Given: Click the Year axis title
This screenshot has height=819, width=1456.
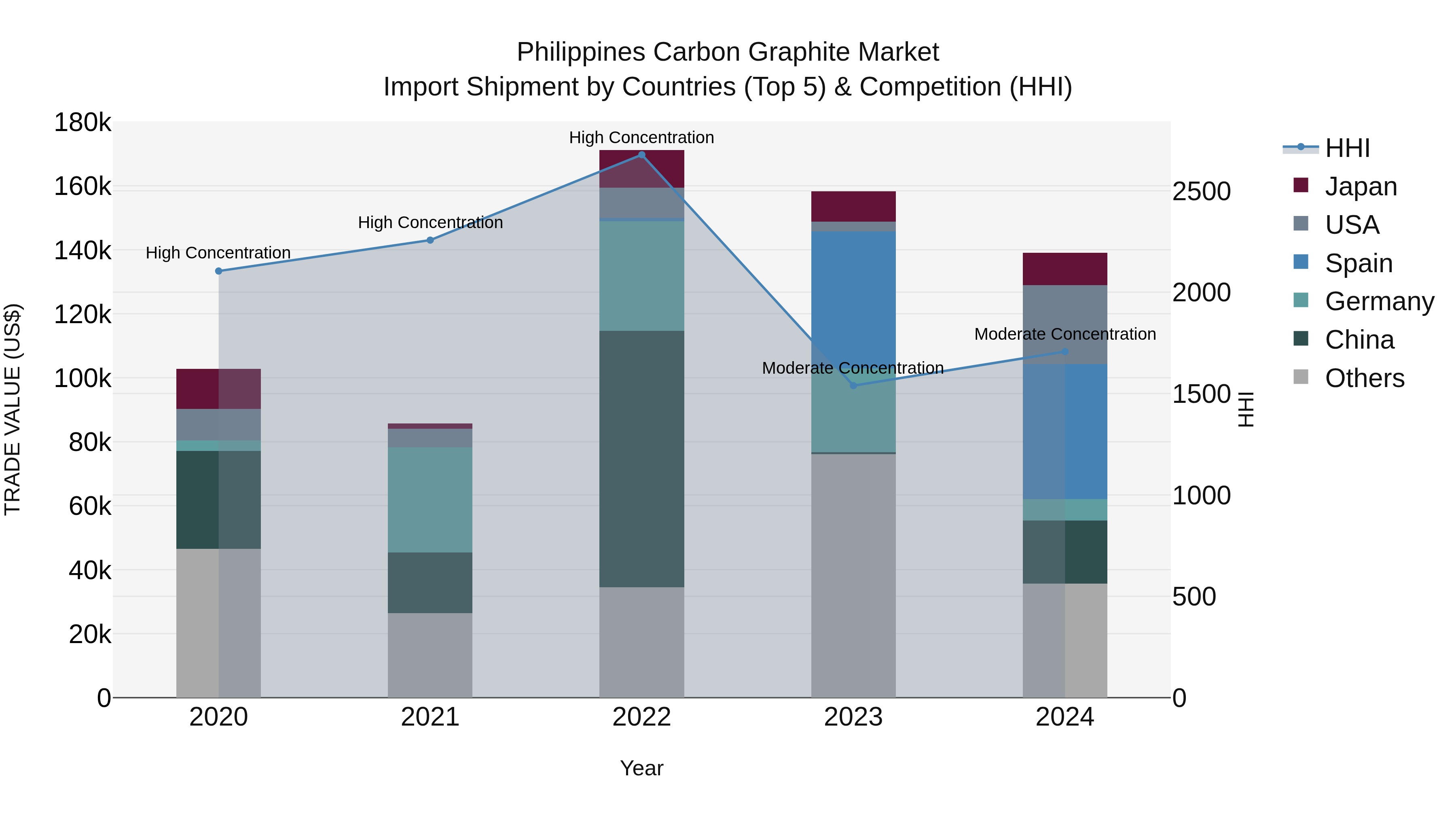Looking at the screenshot, I should click(641, 769).
